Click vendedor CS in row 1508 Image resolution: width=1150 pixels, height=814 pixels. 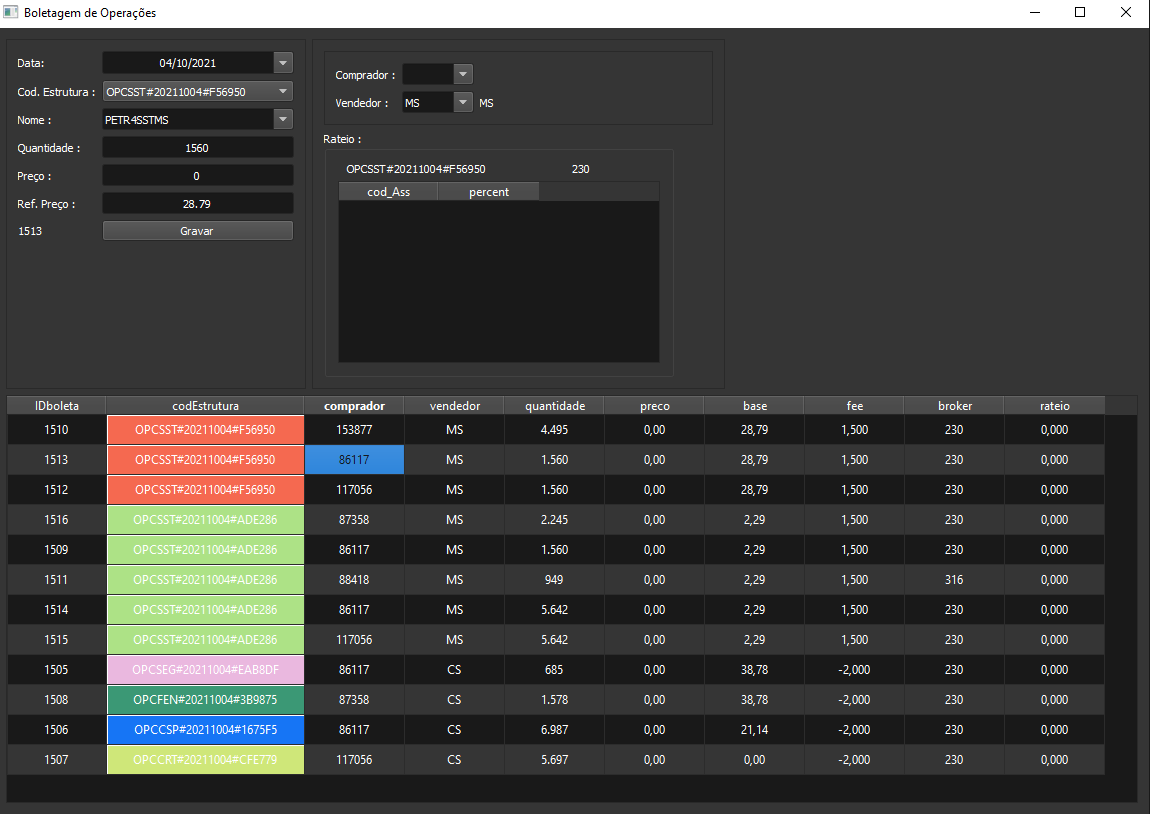coord(455,700)
